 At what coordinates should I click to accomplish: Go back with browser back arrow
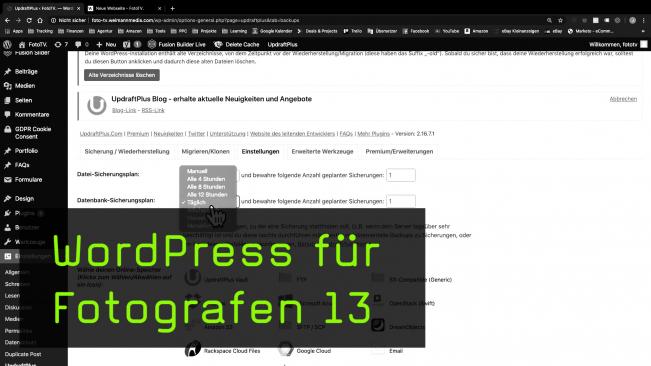(x=7, y=20)
